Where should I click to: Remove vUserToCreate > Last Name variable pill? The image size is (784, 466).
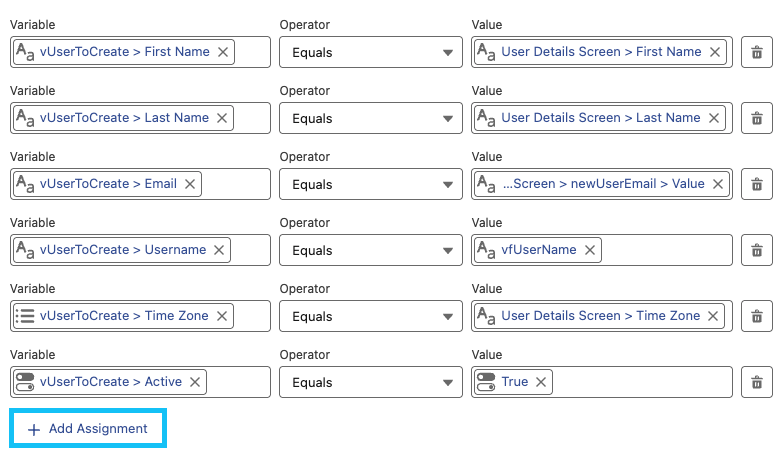pyautogui.click(x=221, y=118)
